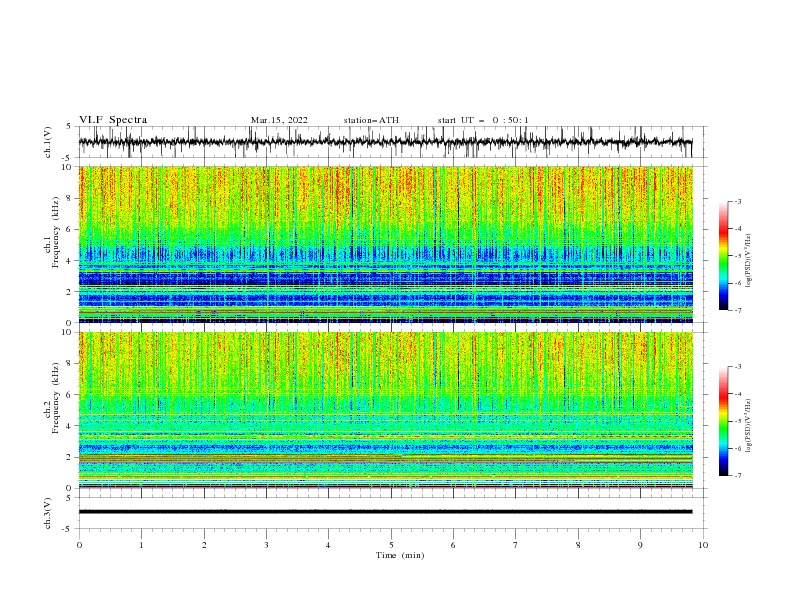
Task: Click the Mar.15, 2022 date label
Action: [x=279, y=120]
